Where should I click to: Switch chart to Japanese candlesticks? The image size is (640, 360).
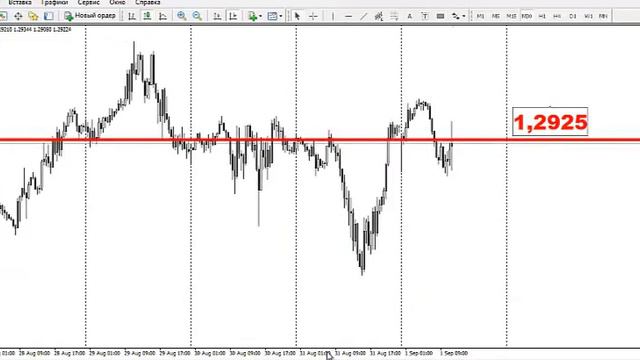147,16
